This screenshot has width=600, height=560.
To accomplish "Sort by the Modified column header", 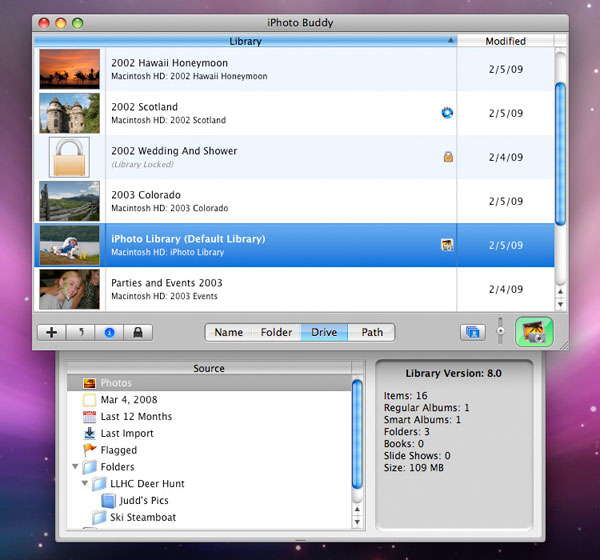I will point(505,41).
